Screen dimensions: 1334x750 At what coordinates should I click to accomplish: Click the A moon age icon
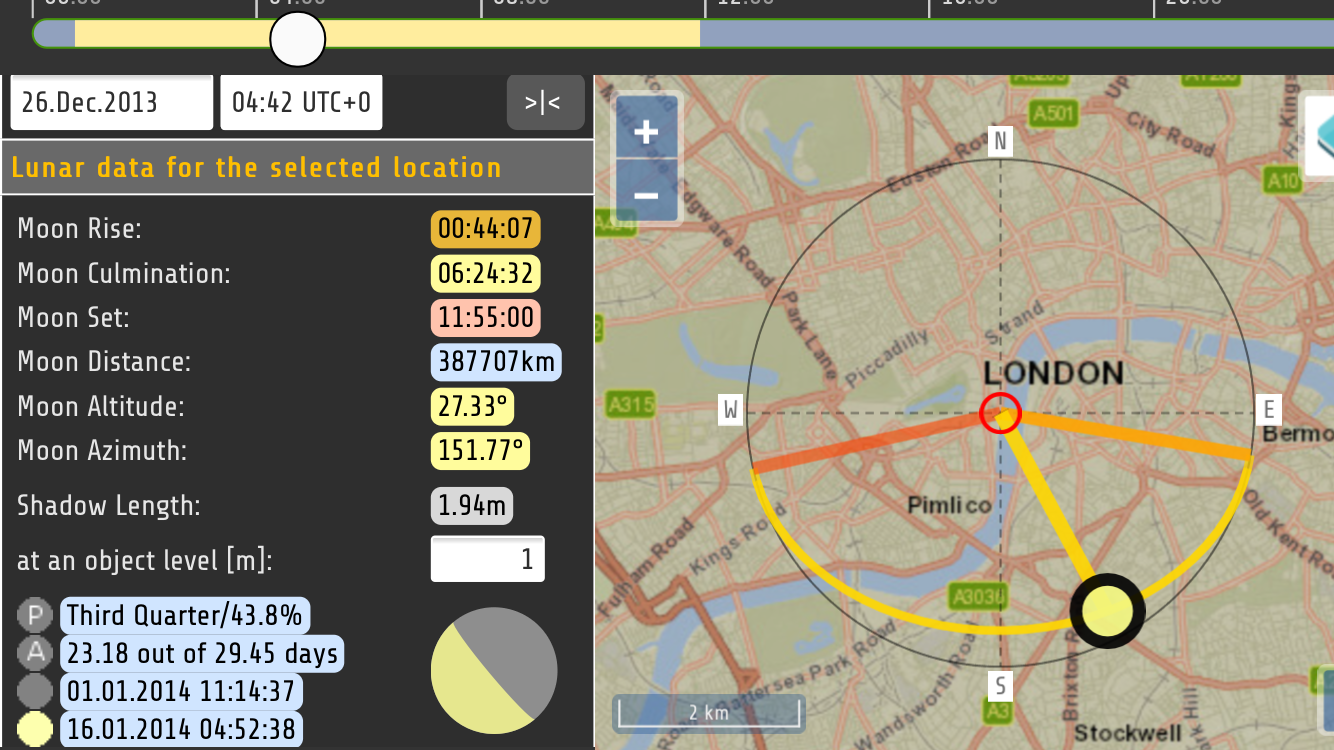[x=35, y=653]
